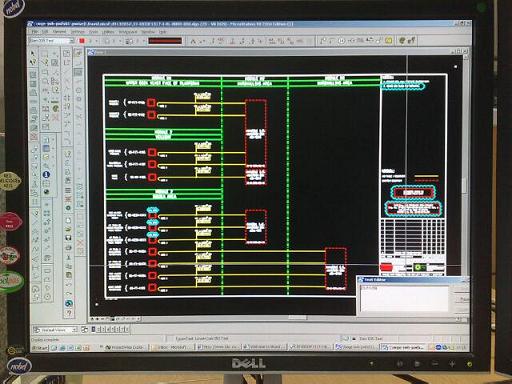The height and width of the screenshot is (384, 512).
Task: Click the Windows Start button
Action: click(x=40, y=348)
